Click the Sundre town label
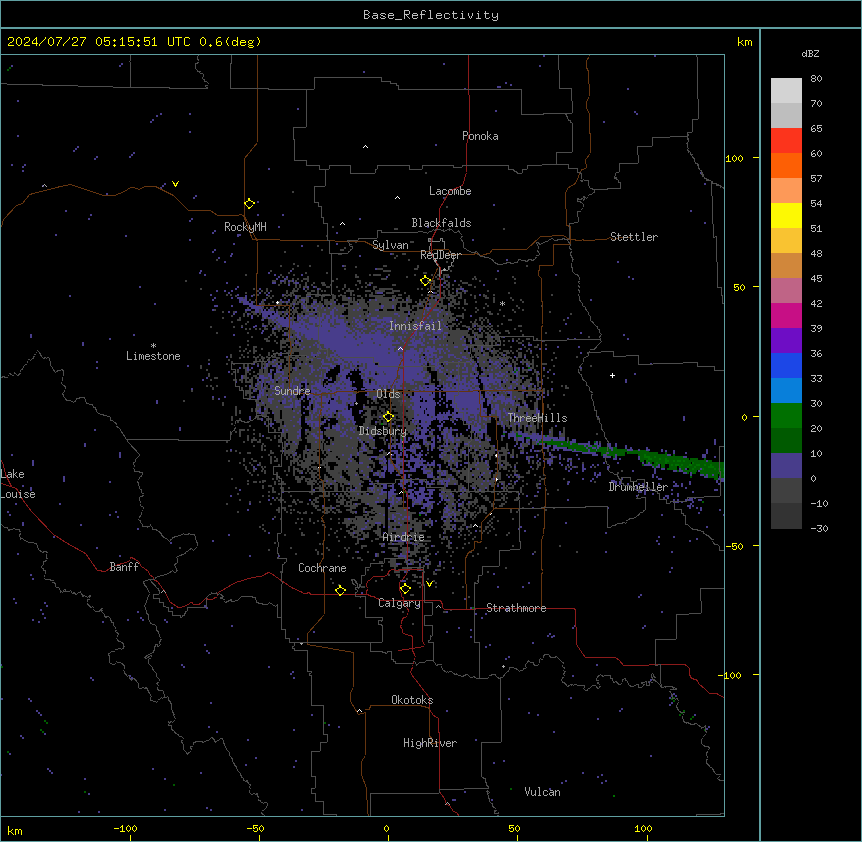 tap(292, 391)
